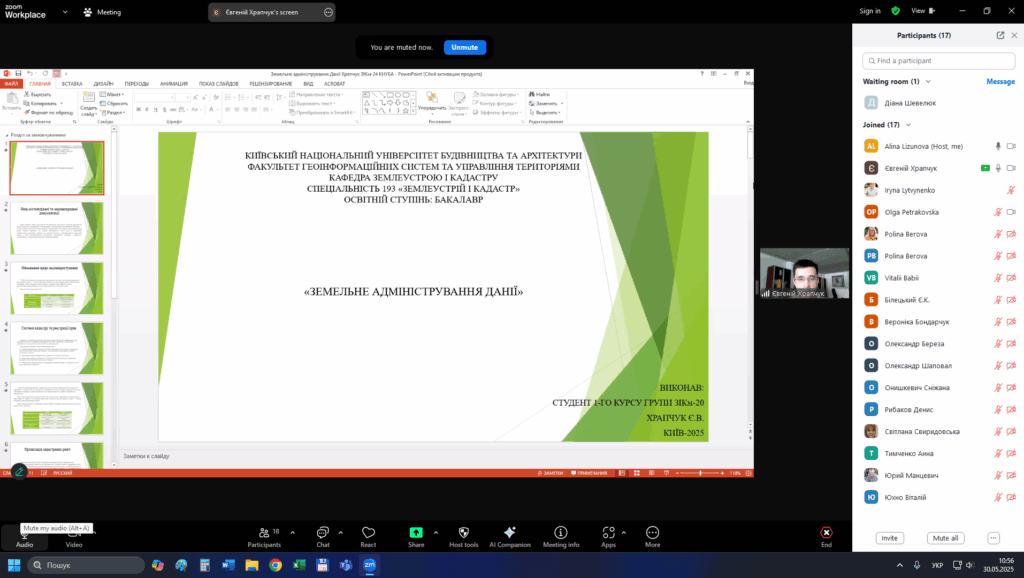Click the Invite button
1024x578 pixels.
(x=889, y=538)
